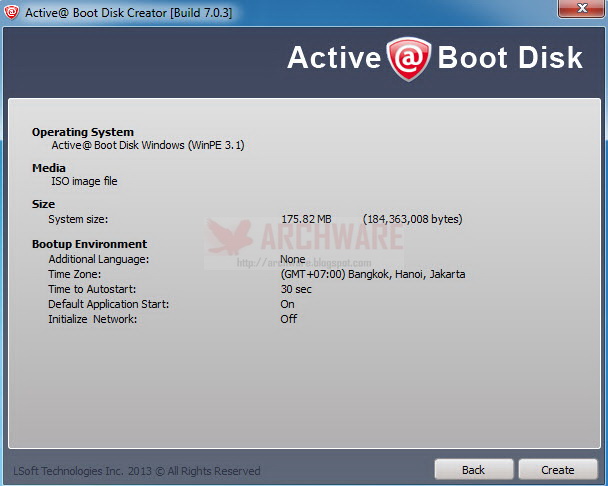Click the red shield logo in banner

409,59
